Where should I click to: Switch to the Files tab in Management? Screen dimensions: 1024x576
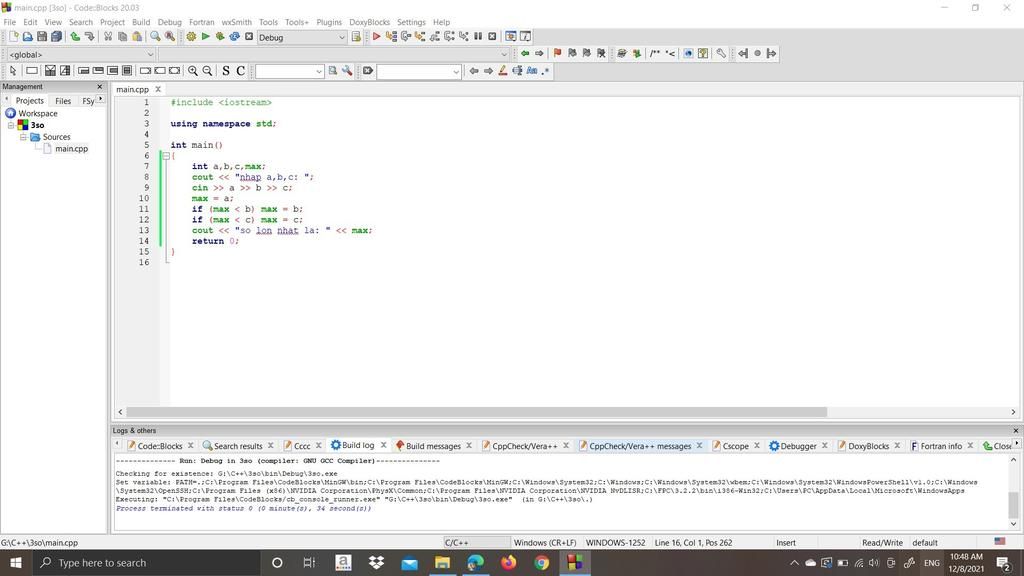point(63,101)
